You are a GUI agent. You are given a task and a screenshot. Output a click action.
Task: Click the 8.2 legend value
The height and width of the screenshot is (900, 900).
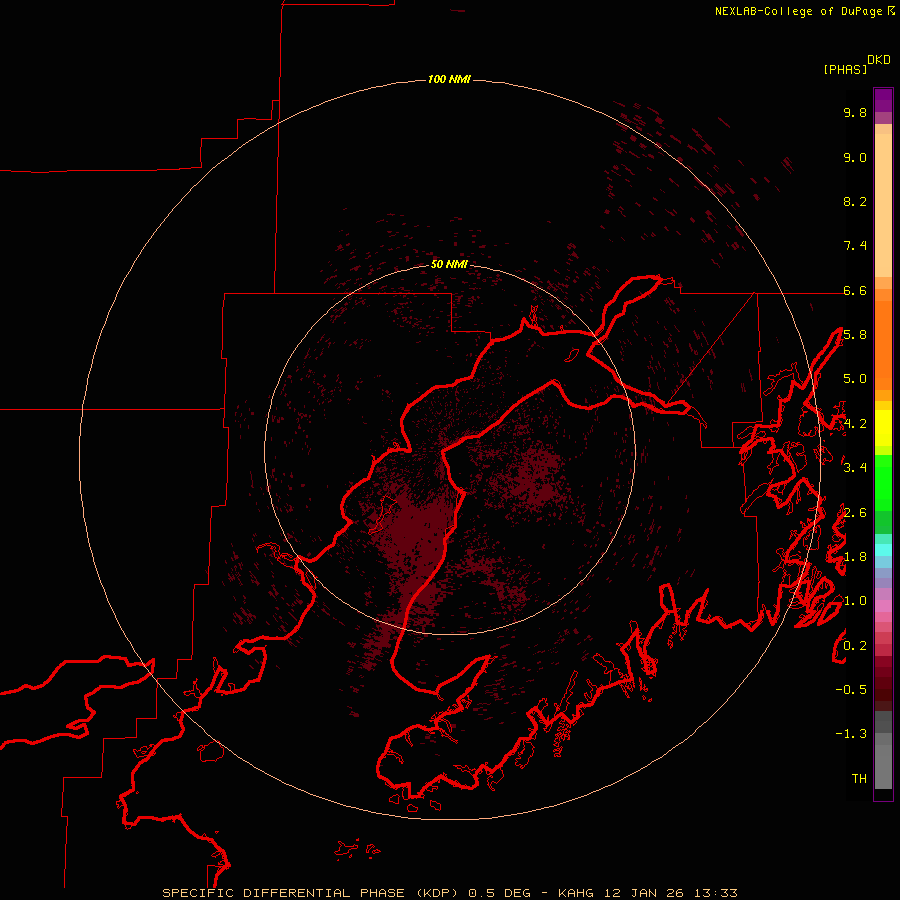point(855,201)
